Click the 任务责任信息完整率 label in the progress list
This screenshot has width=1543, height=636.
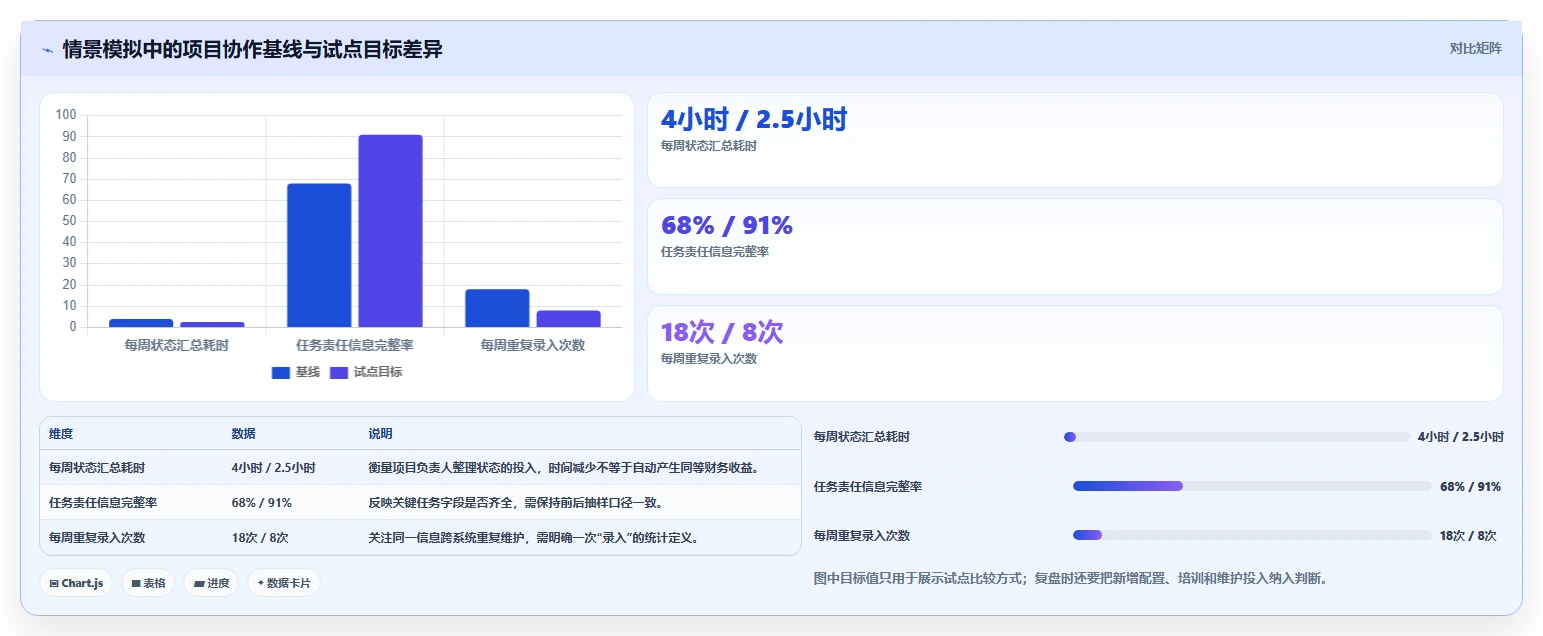tap(868, 486)
